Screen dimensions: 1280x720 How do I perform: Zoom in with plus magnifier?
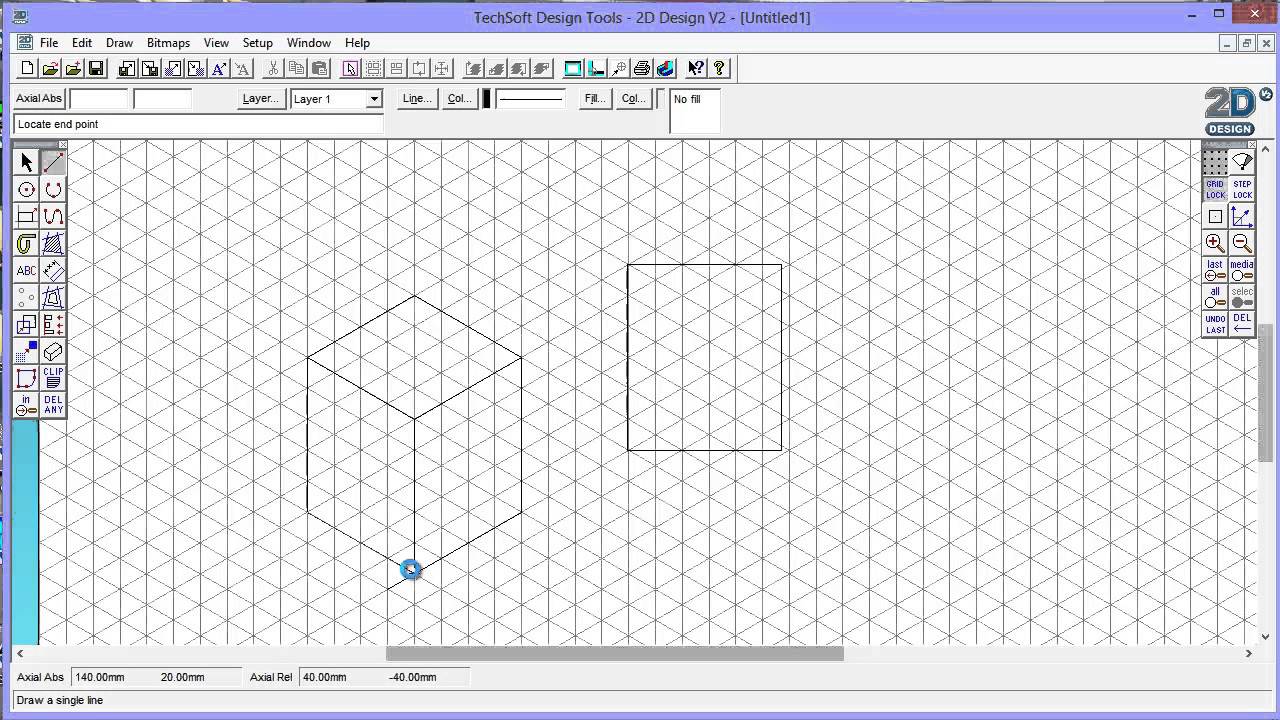tap(1215, 243)
